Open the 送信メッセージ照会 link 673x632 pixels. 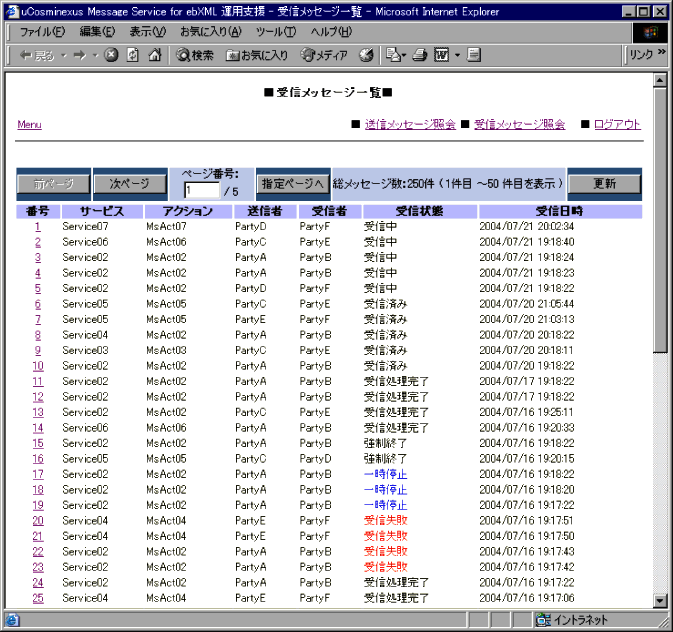click(410, 125)
